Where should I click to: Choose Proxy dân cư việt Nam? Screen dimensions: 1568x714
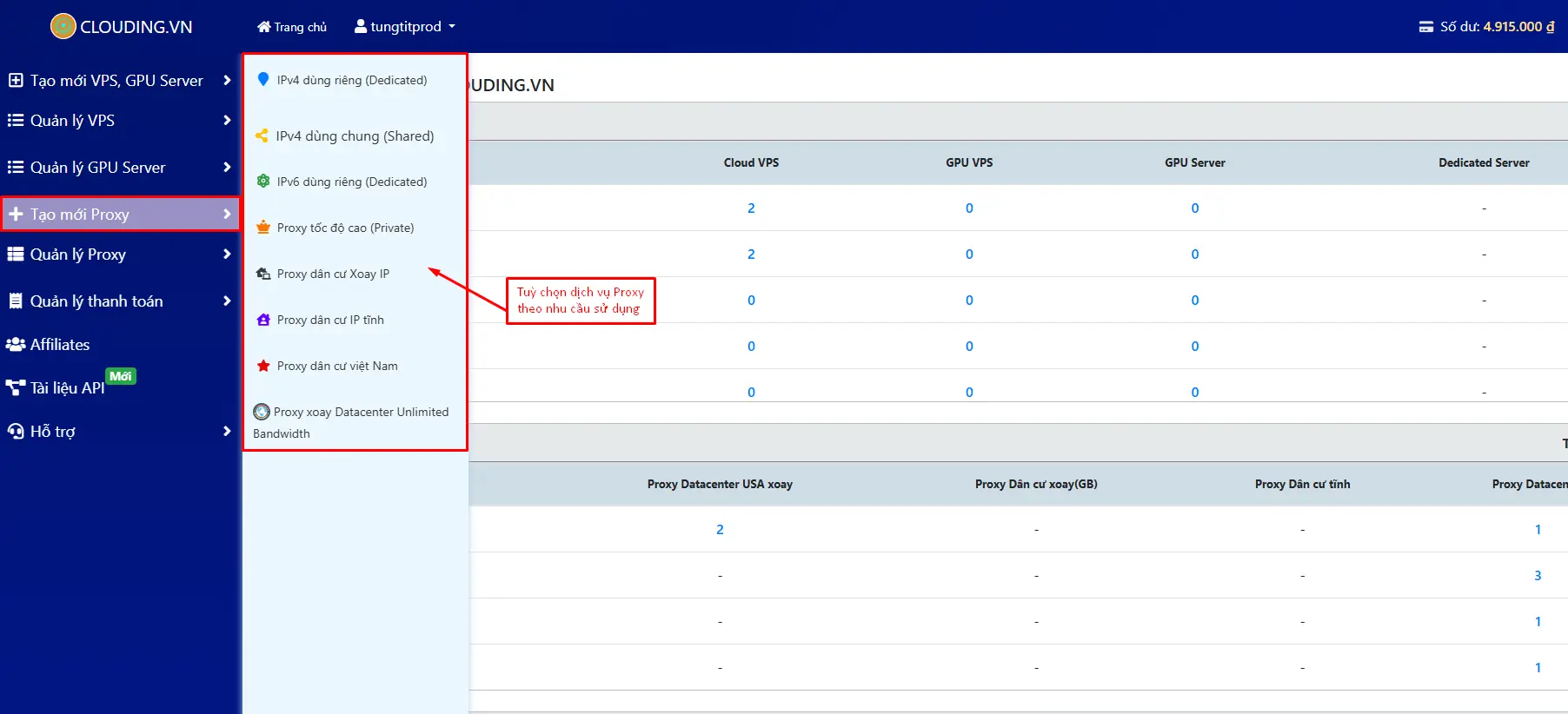tap(337, 366)
